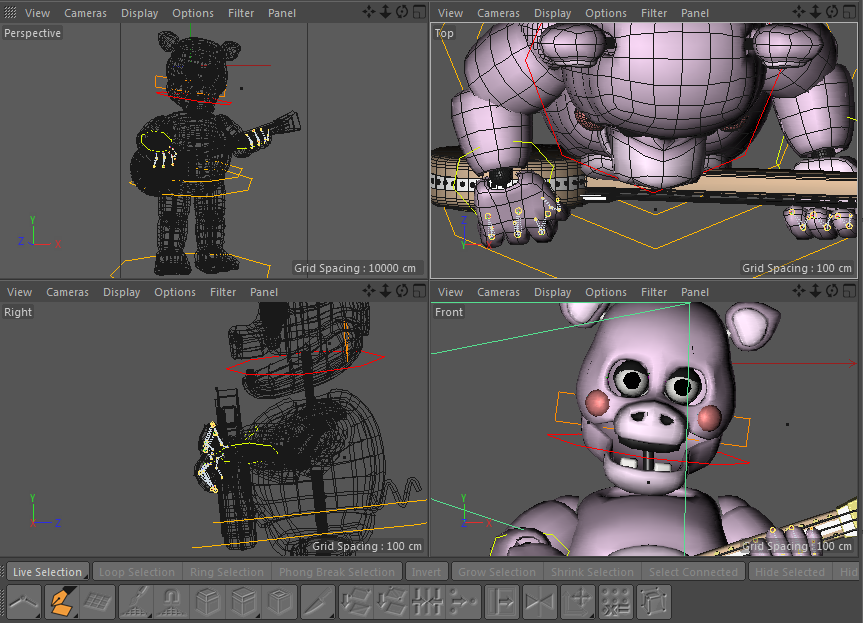Open the Cameras menu of the Front viewport
The image size is (863, 623).
click(498, 292)
